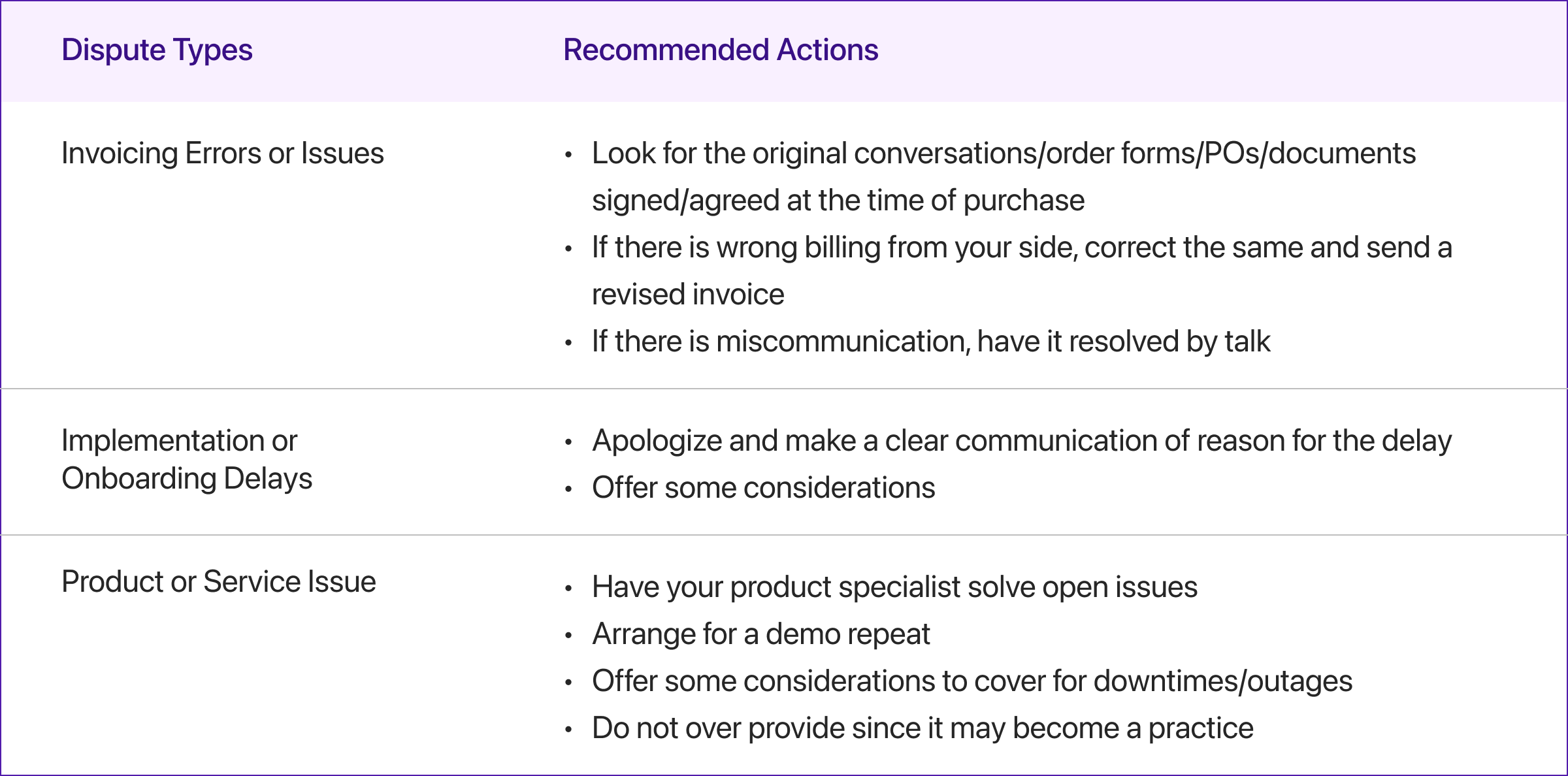Image resolution: width=1568 pixels, height=776 pixels.
Task: Click the 'Arrange for a demo repeat' line
Action: pos(760,634)
